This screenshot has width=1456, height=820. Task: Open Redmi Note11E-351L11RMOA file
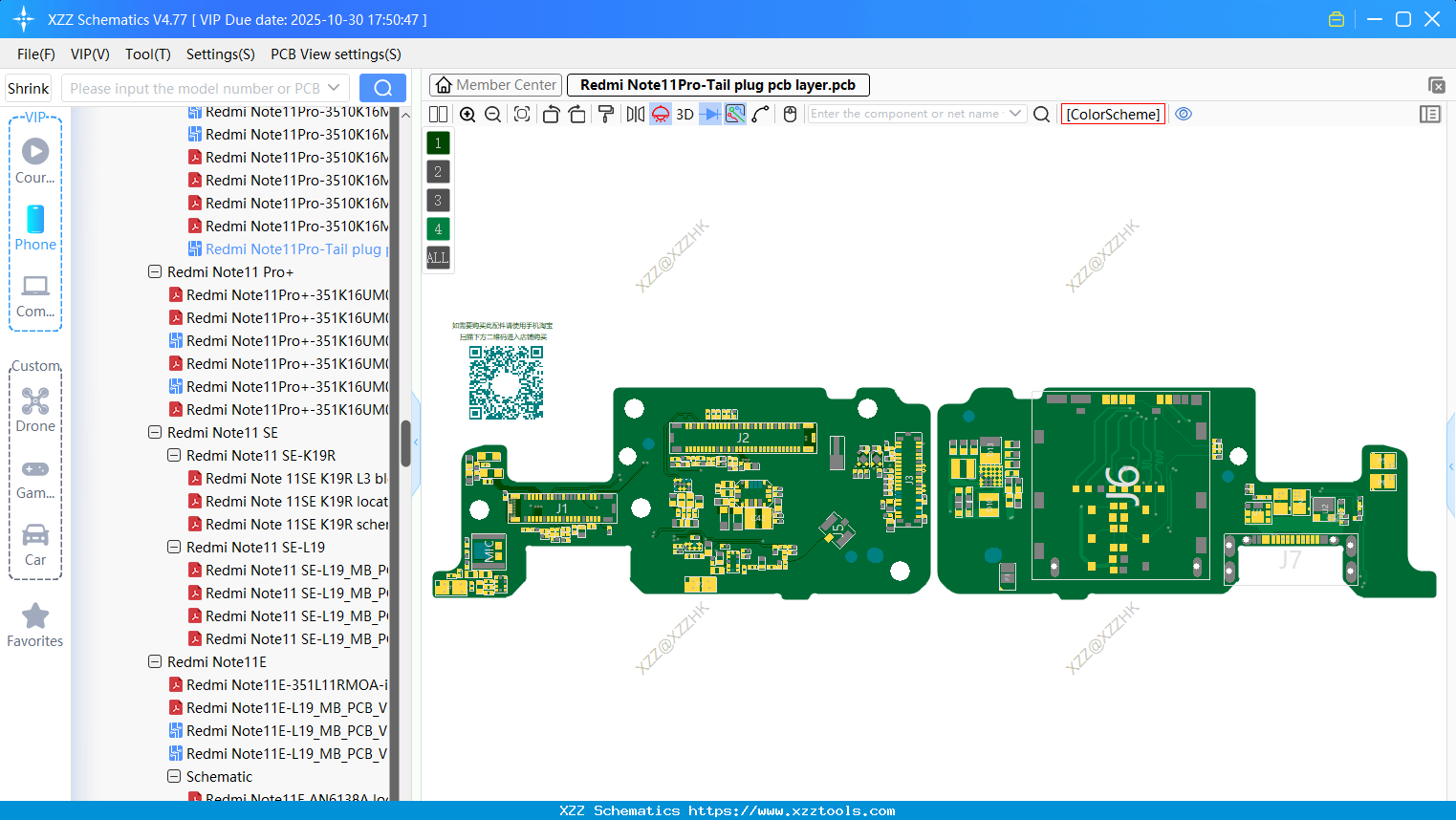(278, 684)
